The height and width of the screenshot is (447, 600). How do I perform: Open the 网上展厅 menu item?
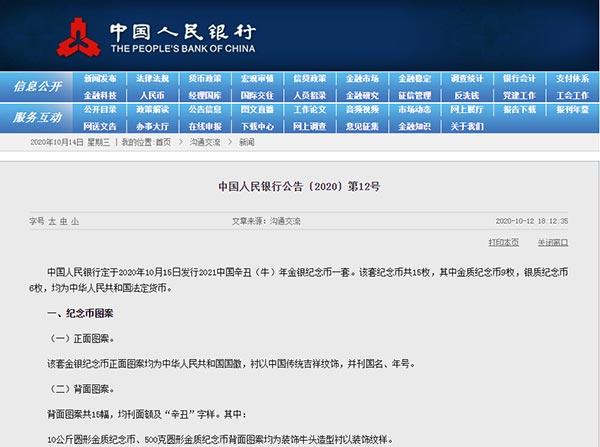[467, 109]
